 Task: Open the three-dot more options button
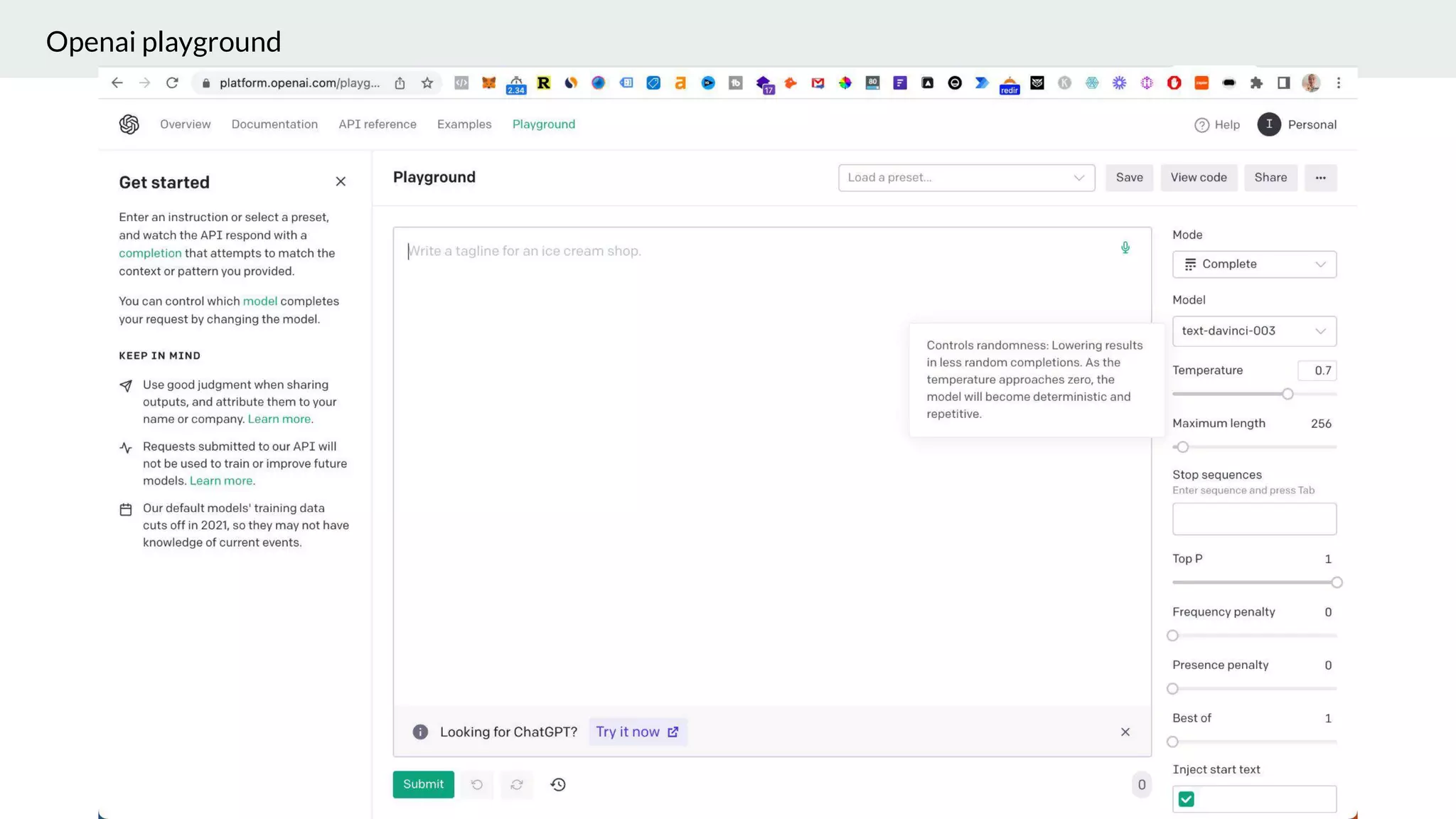click(x=1320, y=178)
